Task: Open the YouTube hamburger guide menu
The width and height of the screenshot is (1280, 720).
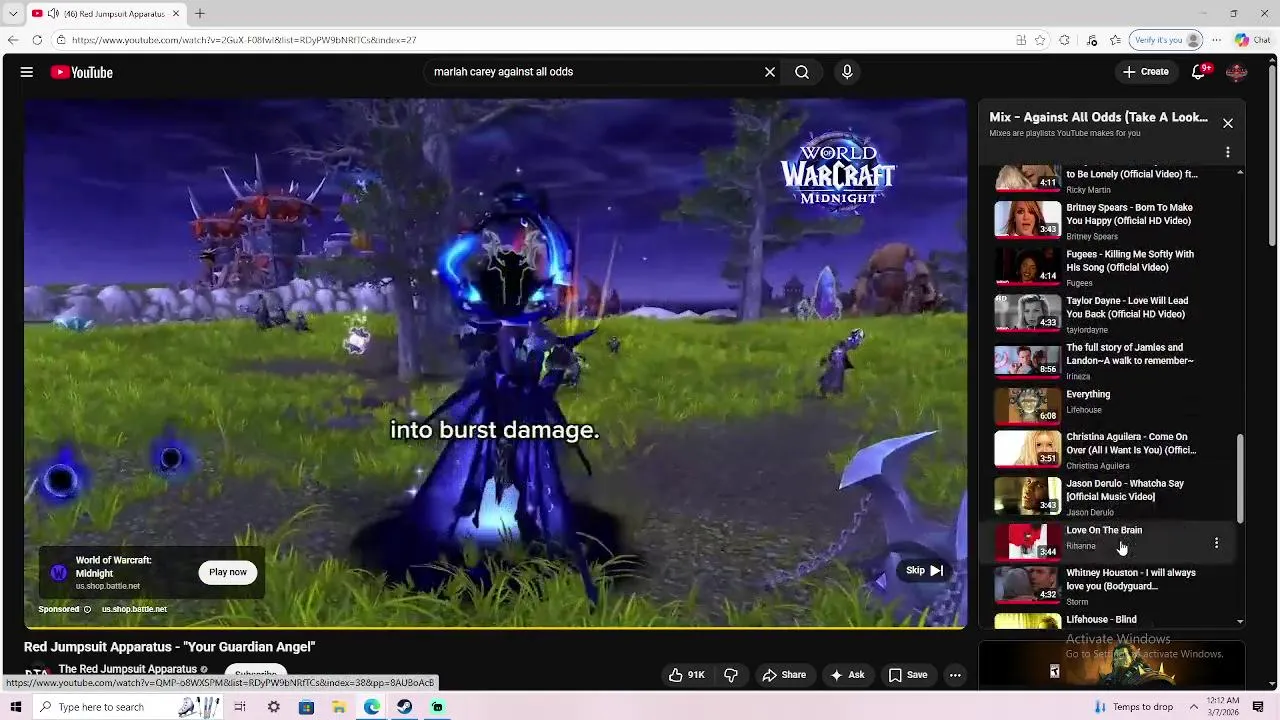Action: pos(27,72)
